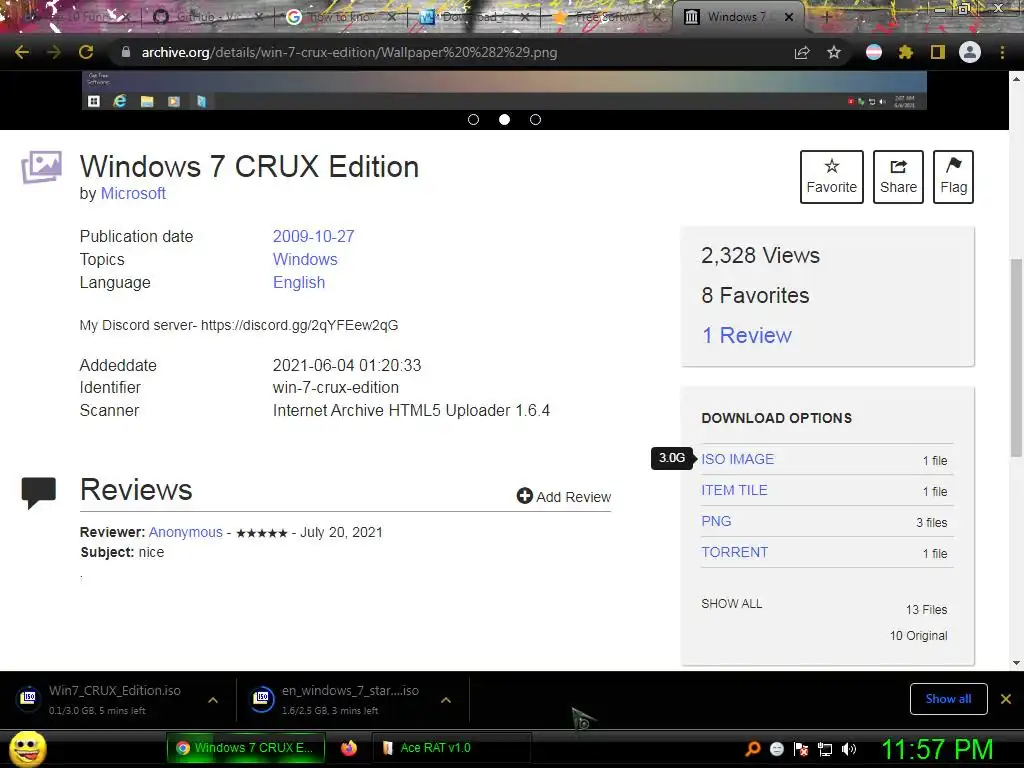Viewport: 1024px width, 768px height.
Task: Open the Windows topic link
Action: tap(305, 259)
